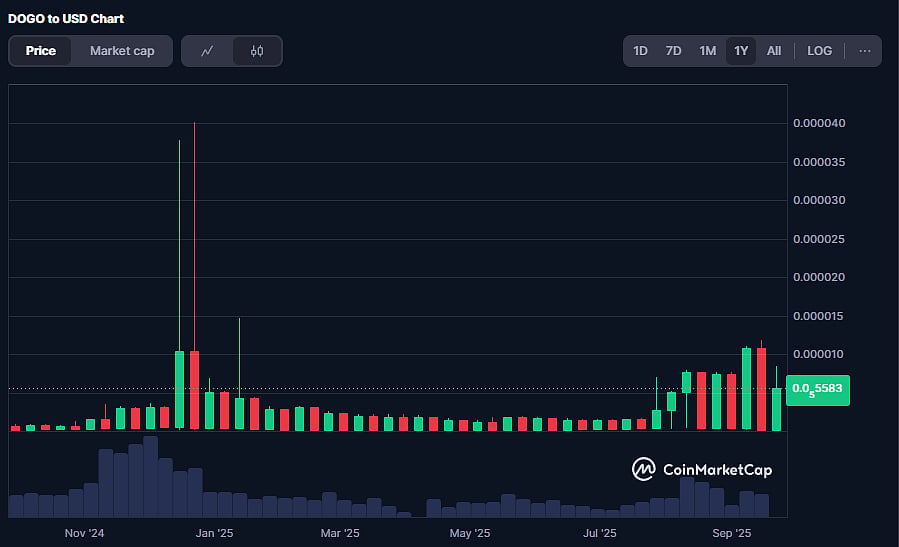Screen dimensions: 899x547
Task: Click the Sep '25 date axis label
Action: [x=732, y=533]
